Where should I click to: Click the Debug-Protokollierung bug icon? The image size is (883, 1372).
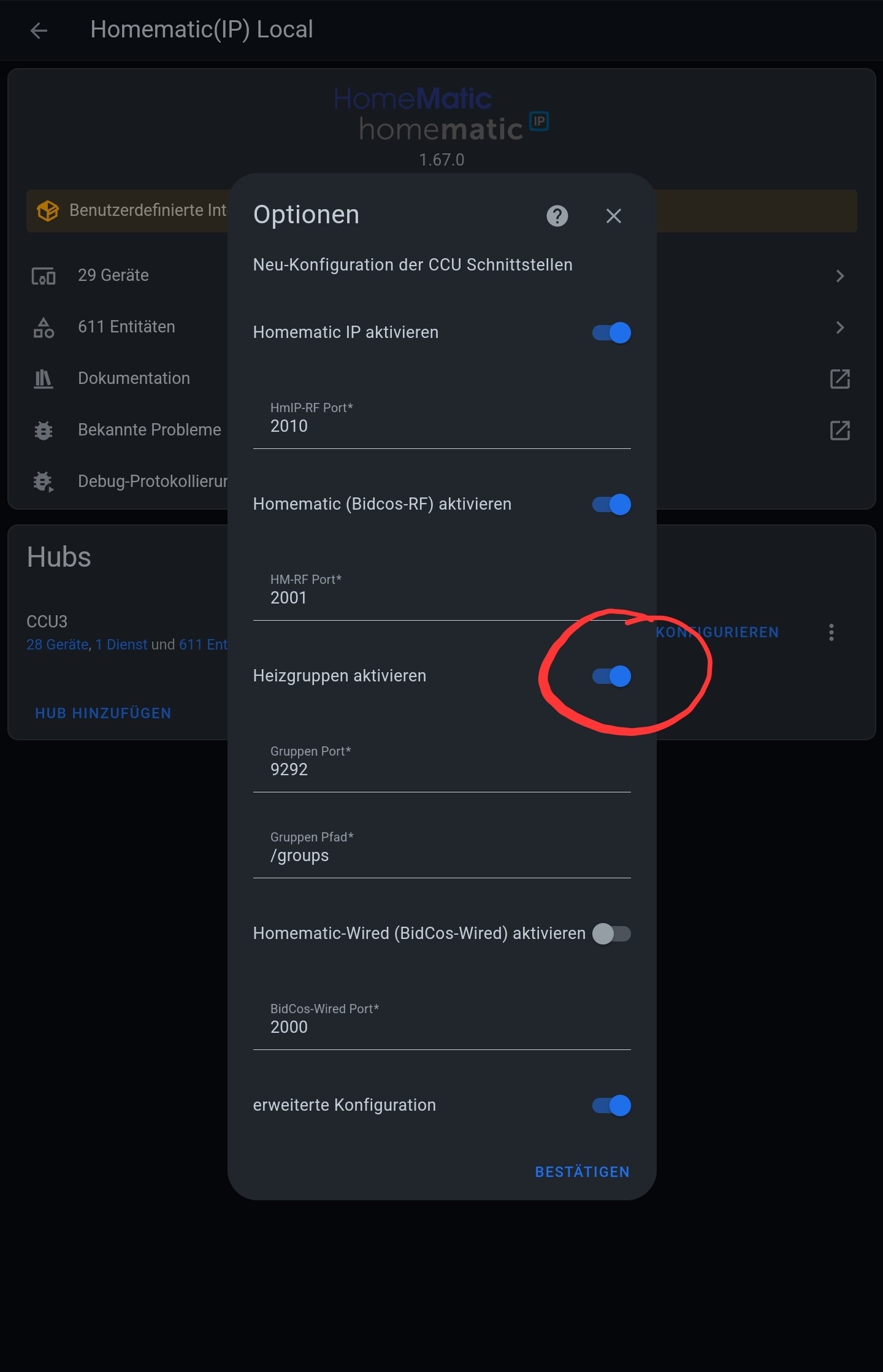(44, 481)
